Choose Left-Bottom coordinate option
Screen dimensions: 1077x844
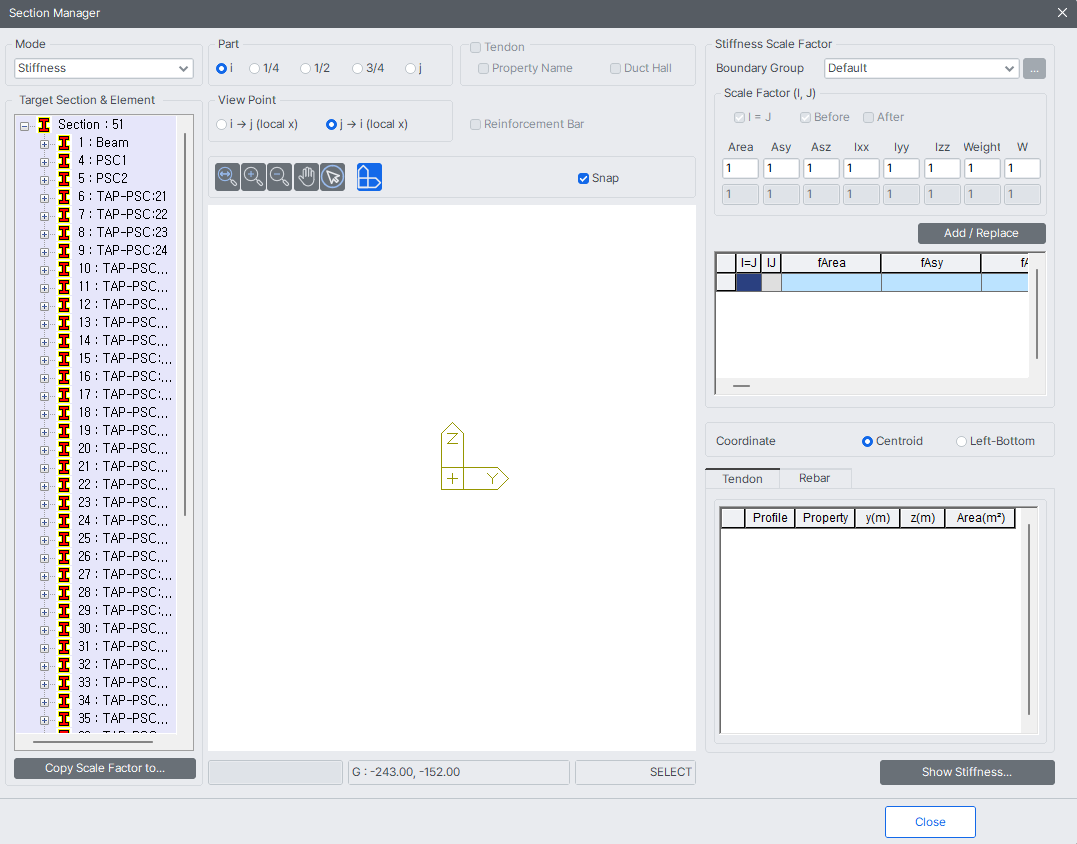pyautogui.click(x=962, y=441)
